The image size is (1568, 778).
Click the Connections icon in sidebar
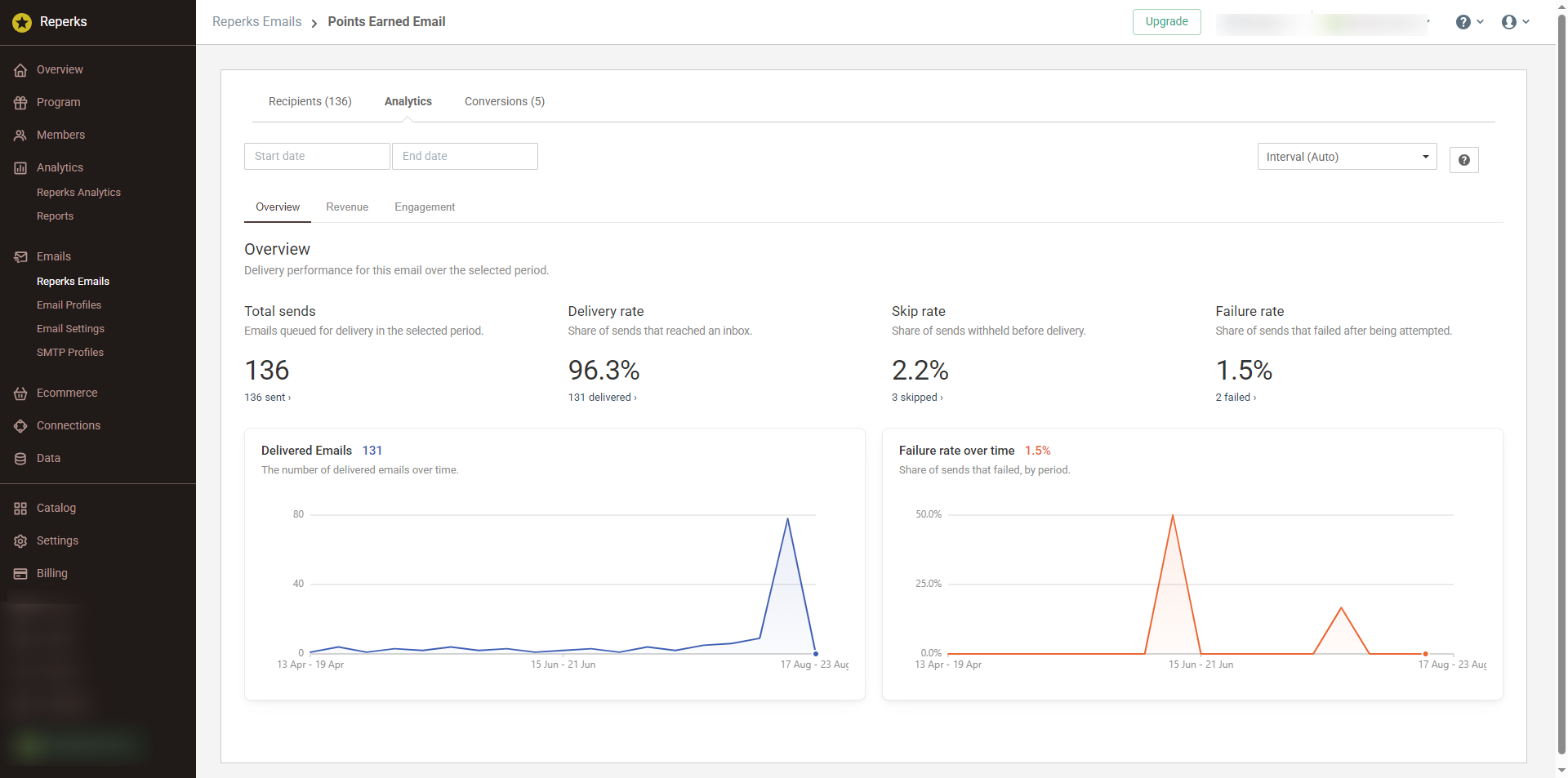click(x=20, y=426)
